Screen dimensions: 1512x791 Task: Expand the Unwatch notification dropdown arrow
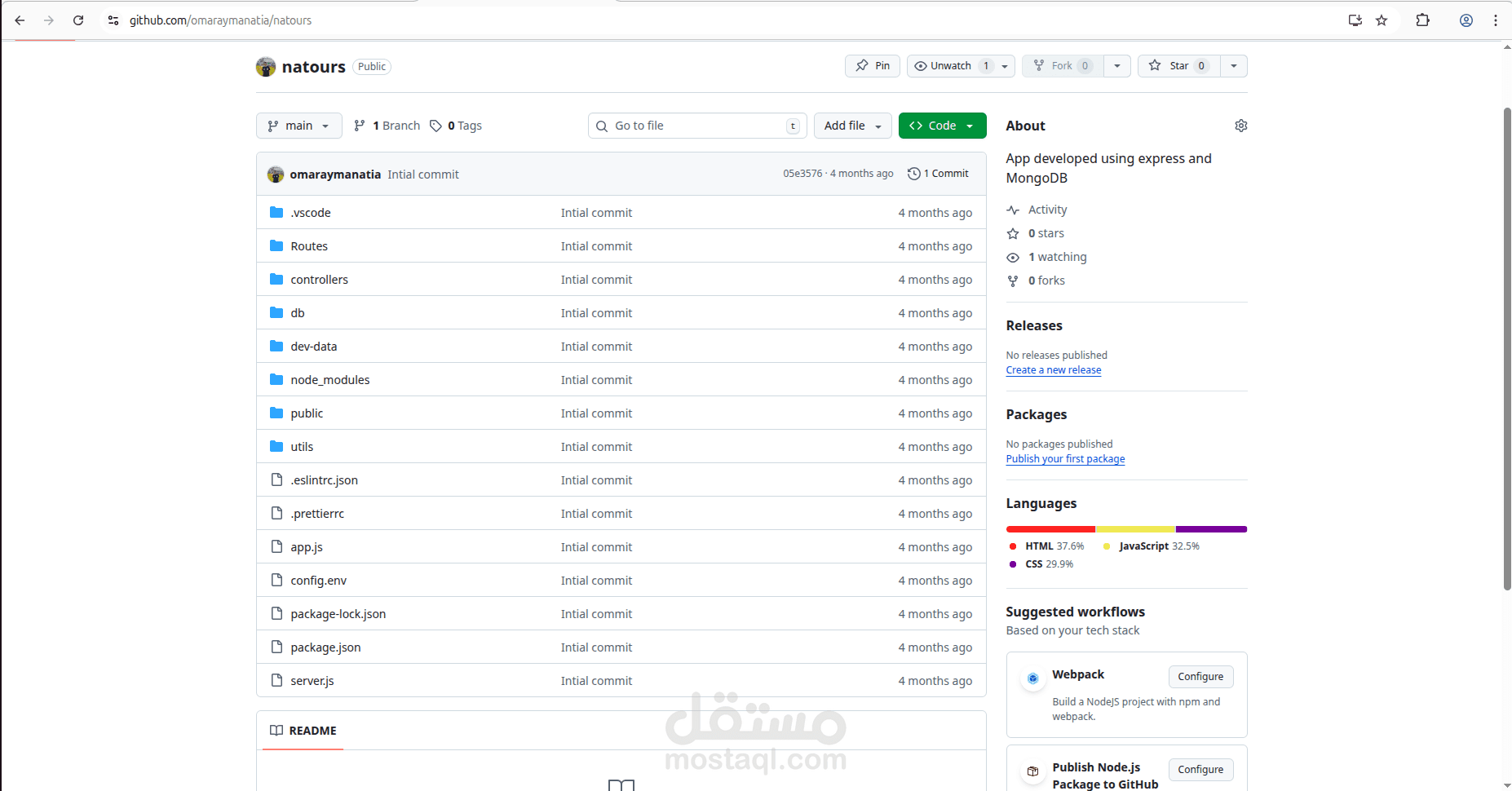[x=1005, y=66]
